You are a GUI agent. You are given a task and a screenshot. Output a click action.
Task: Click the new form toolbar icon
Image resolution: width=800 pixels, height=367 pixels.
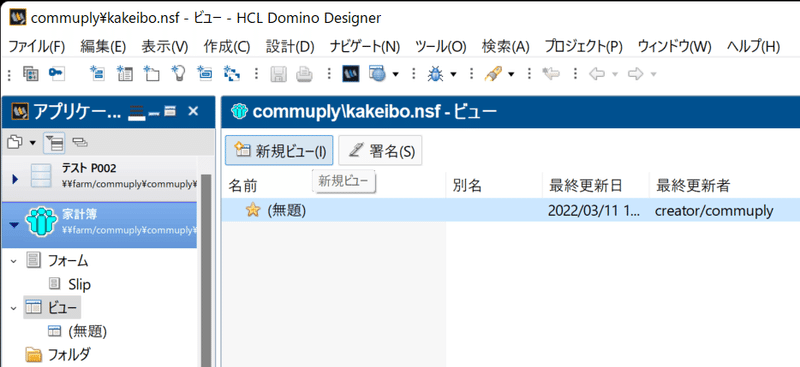coord(97,74)
